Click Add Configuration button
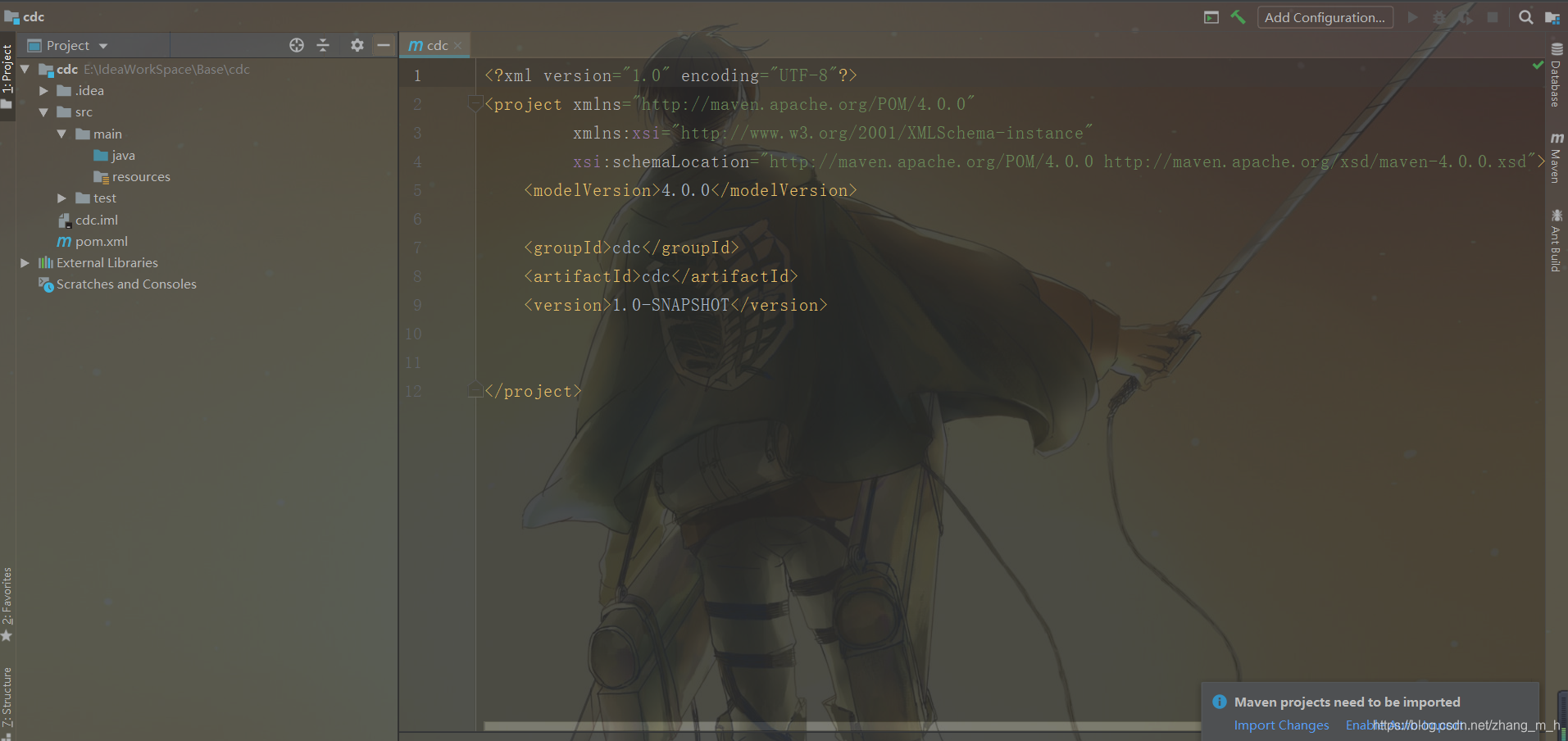This screenshot has height=741, width=1568. click(1325, 17)
